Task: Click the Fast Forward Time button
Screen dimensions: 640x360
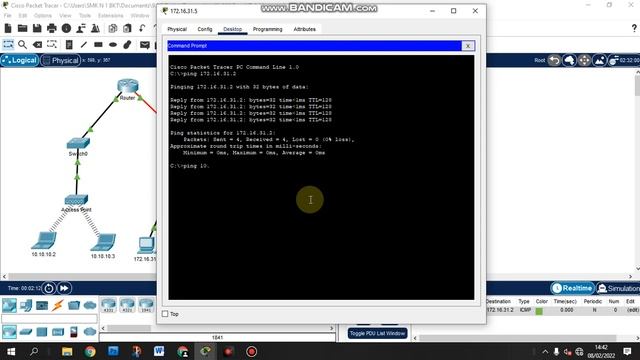Action: 64,288
